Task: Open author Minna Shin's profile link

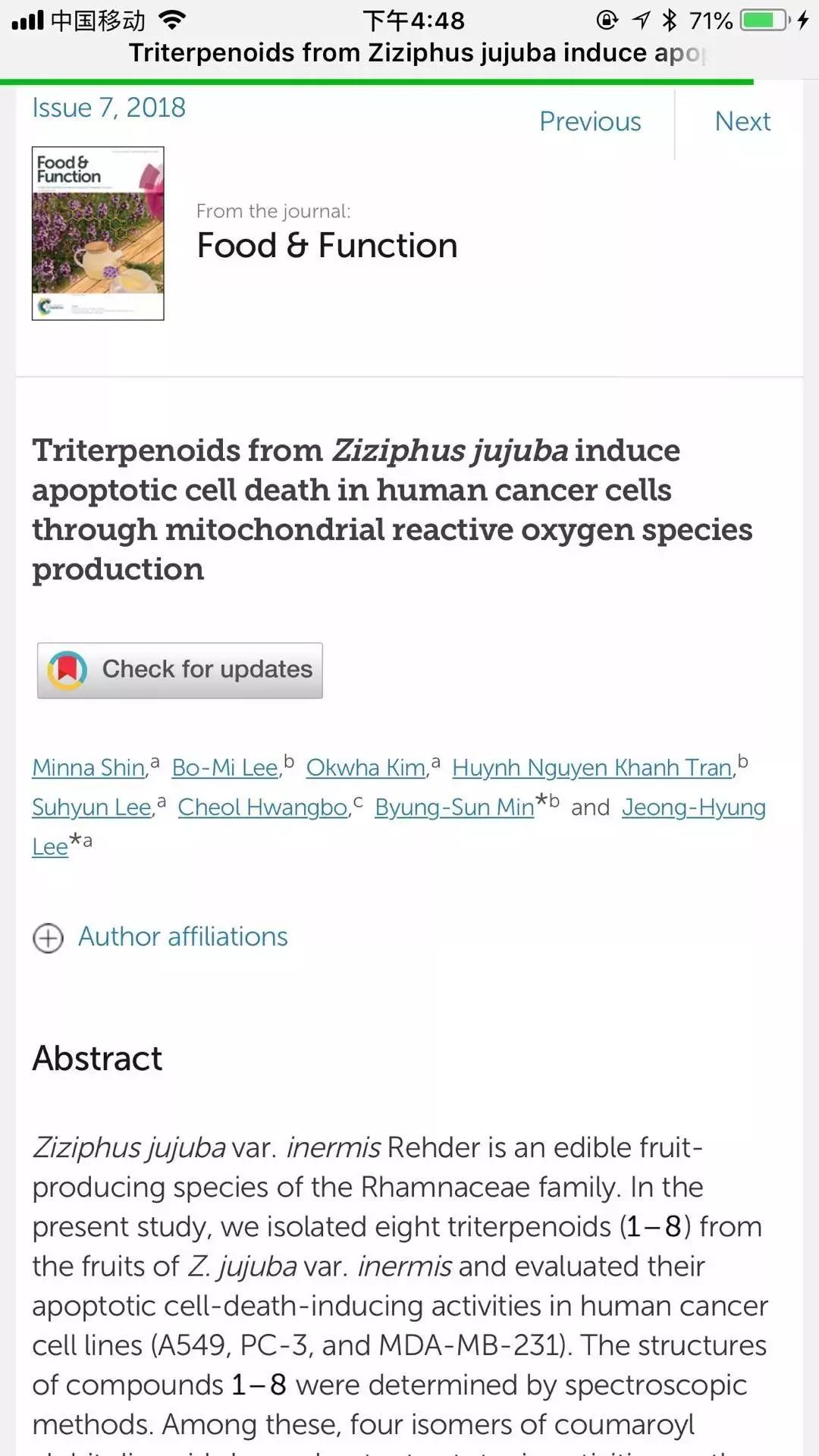Action: (88, 767)
